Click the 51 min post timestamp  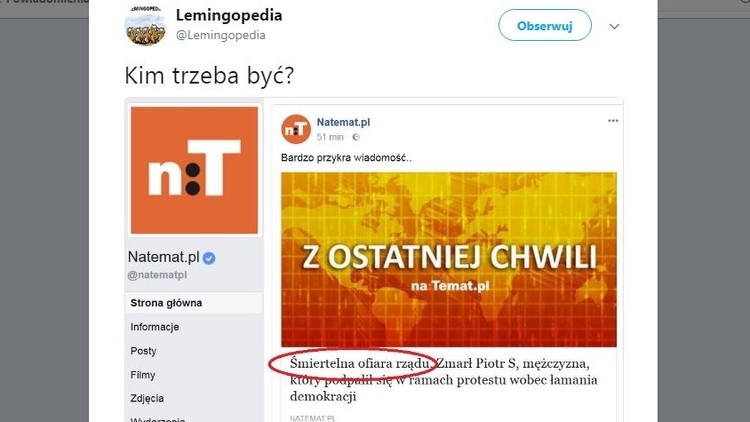point(331,137)
